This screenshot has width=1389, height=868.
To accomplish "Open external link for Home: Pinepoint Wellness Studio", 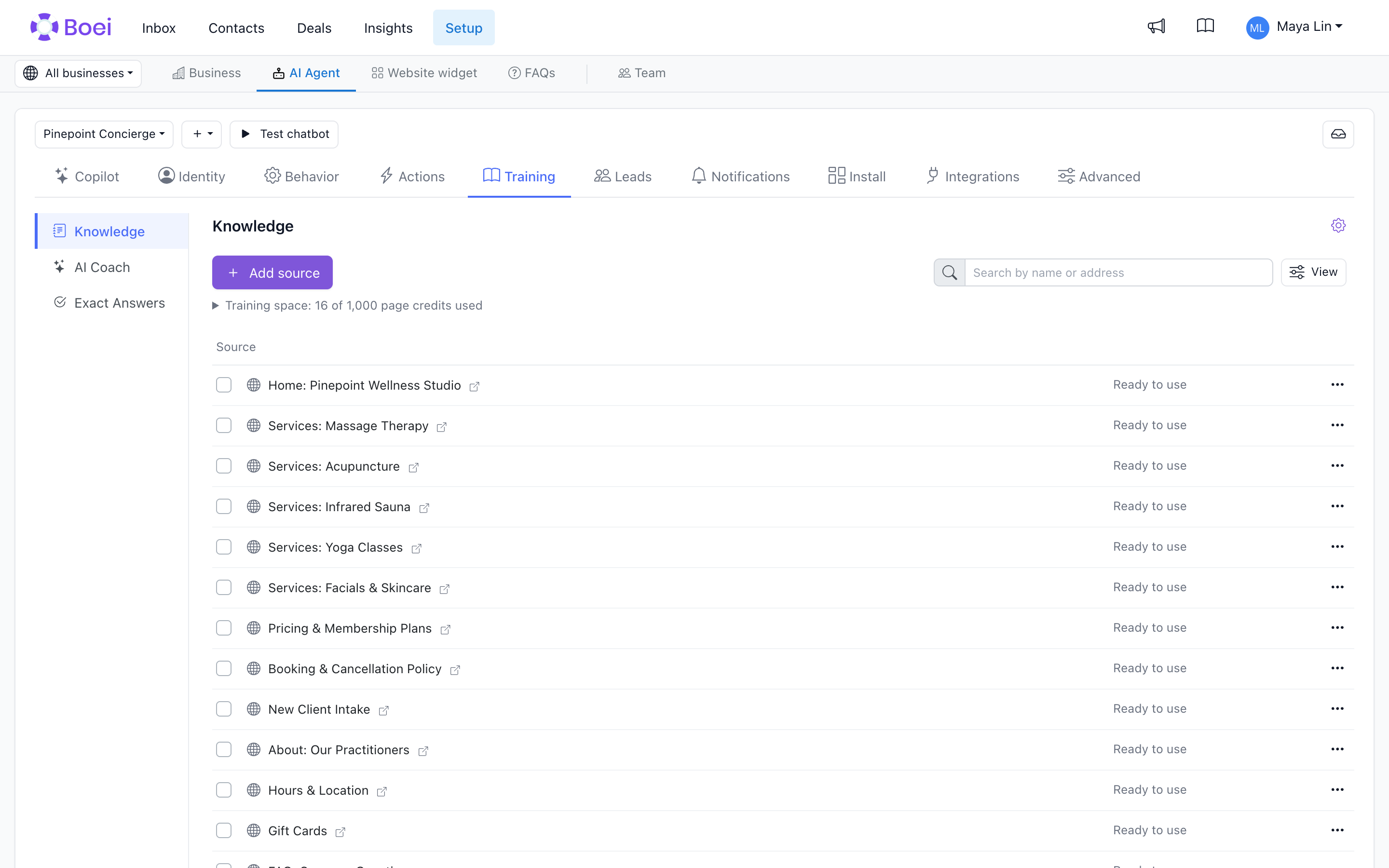I will 474,386.
